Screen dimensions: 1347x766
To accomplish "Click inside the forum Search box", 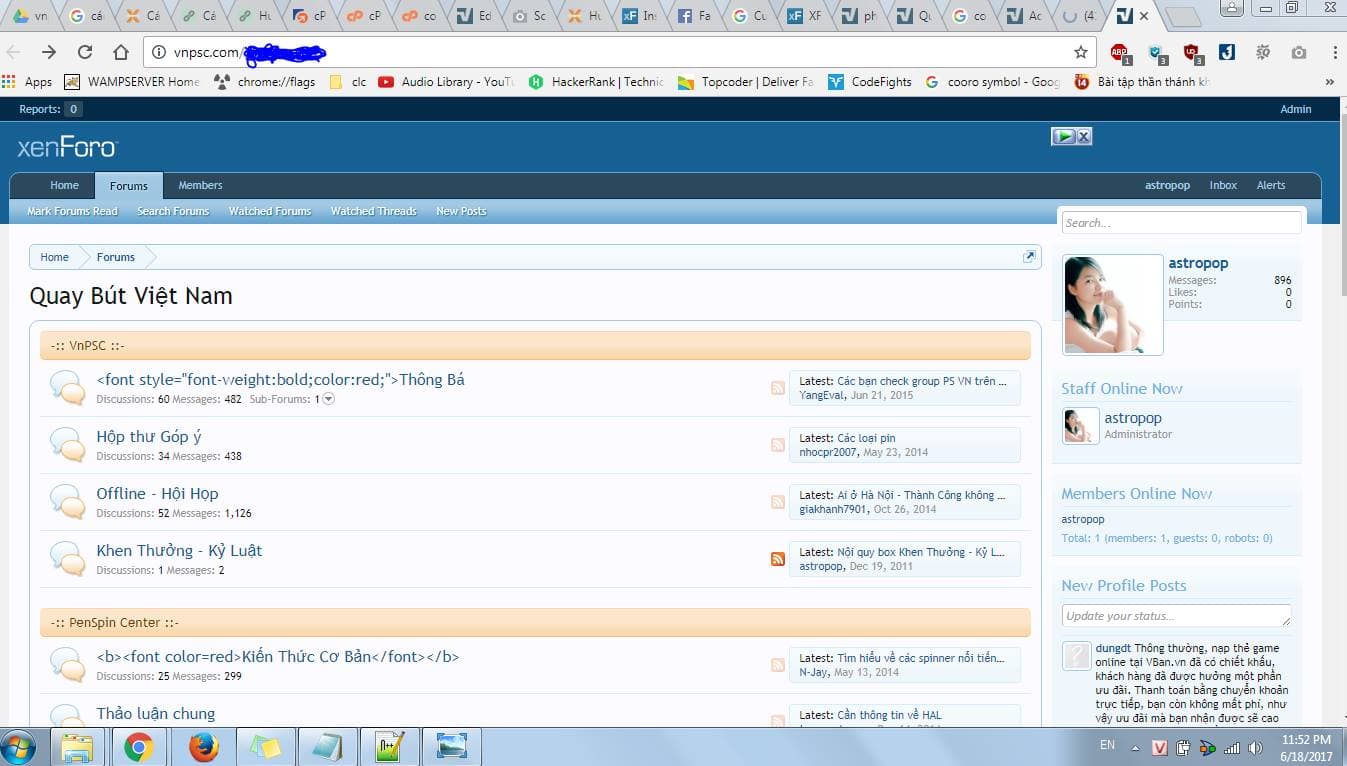I will (x=1180, y=222).
